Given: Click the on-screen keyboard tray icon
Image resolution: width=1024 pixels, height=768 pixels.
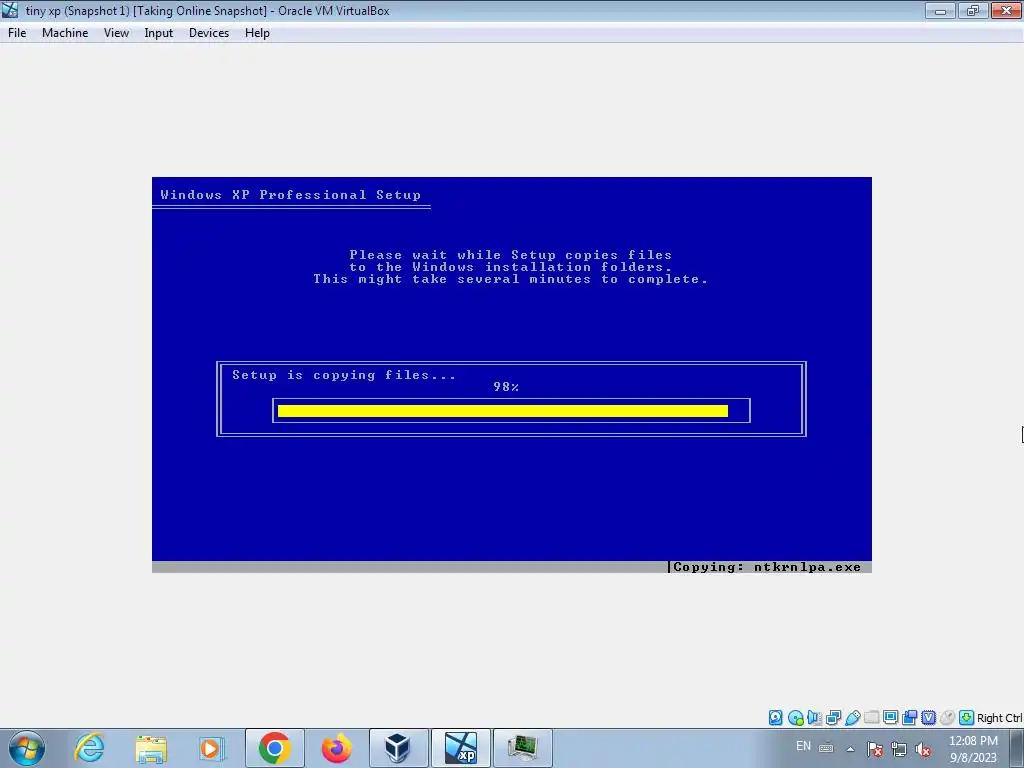Looking at the screenshot, I should (826, 748).
